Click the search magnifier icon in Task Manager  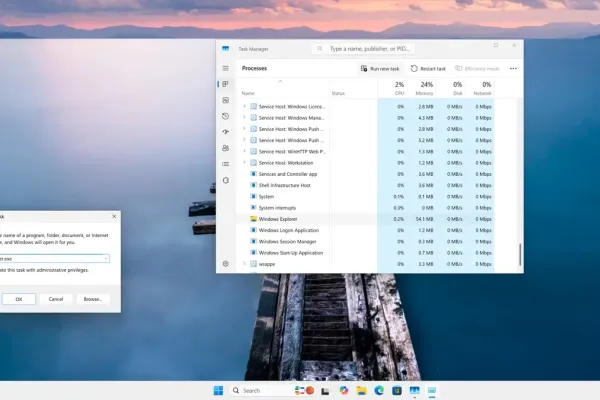coord(320,49)
